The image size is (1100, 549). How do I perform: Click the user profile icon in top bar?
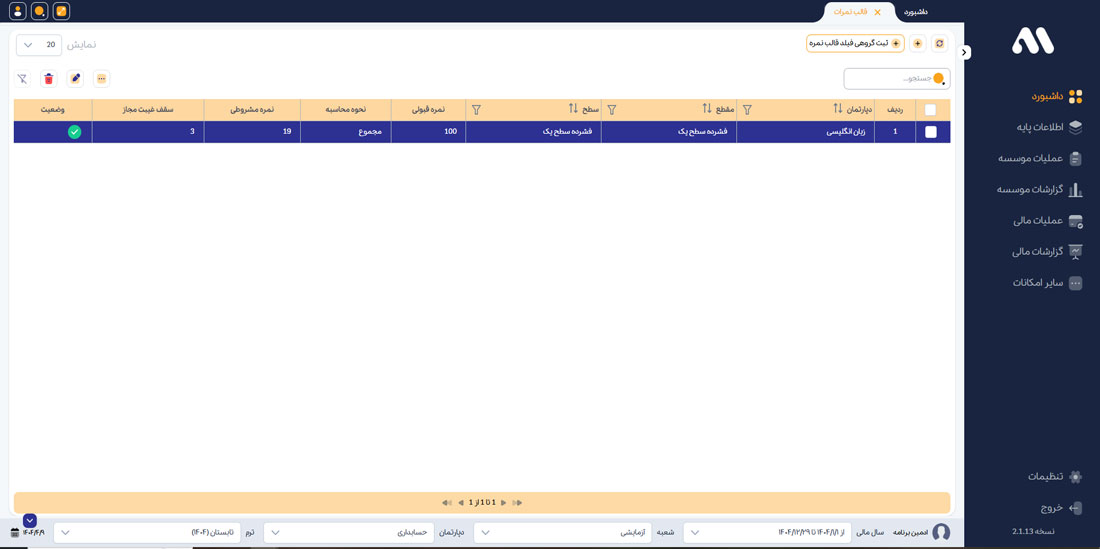(17, 11)
